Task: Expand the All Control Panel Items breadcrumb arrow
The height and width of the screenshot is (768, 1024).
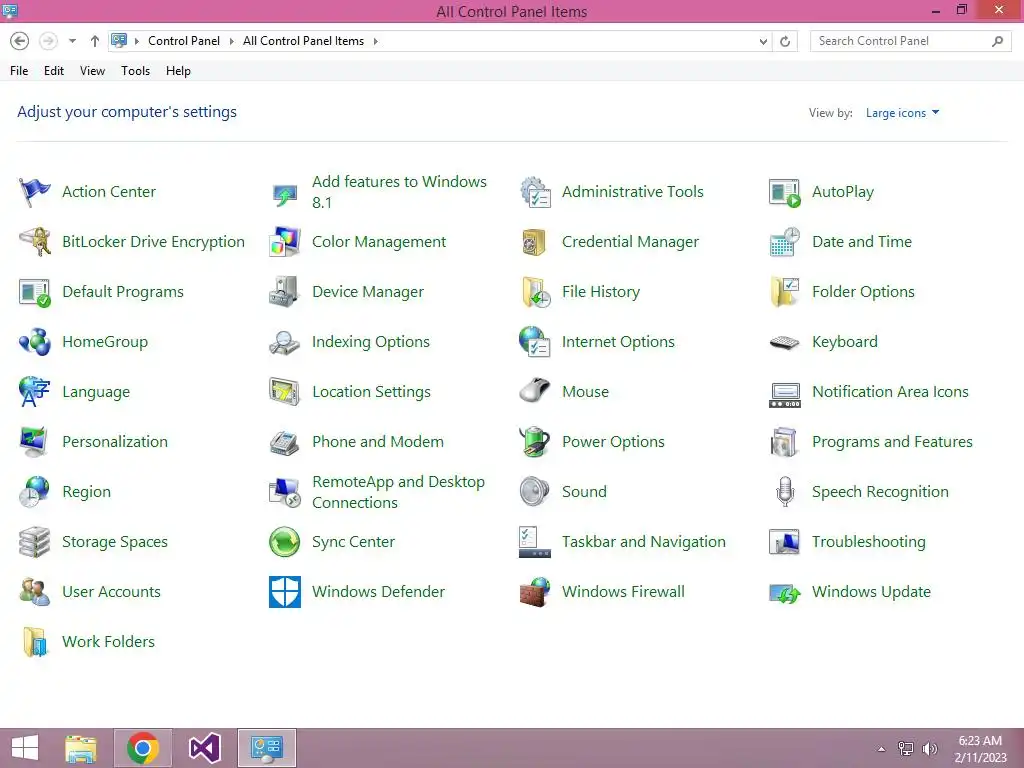Action: click(376, 41)
